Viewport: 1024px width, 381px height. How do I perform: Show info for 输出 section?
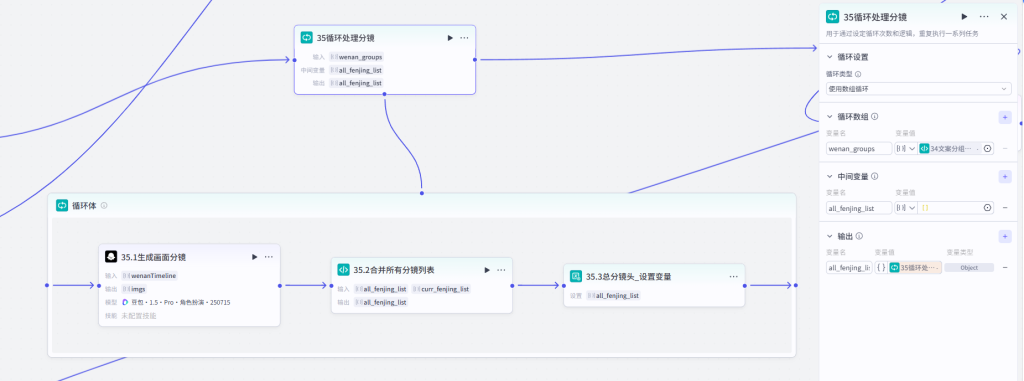pyautogui.click(x=859, y=236)
